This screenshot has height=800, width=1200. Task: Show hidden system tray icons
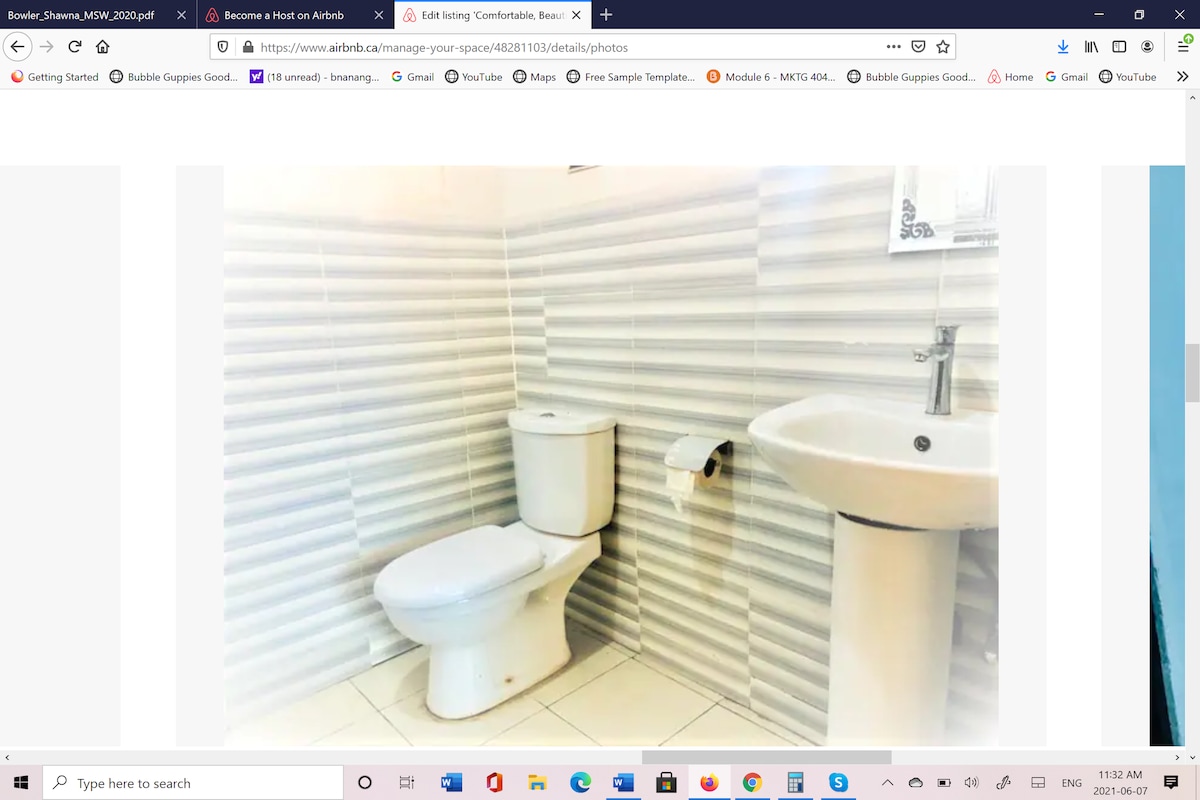point(888,783)
